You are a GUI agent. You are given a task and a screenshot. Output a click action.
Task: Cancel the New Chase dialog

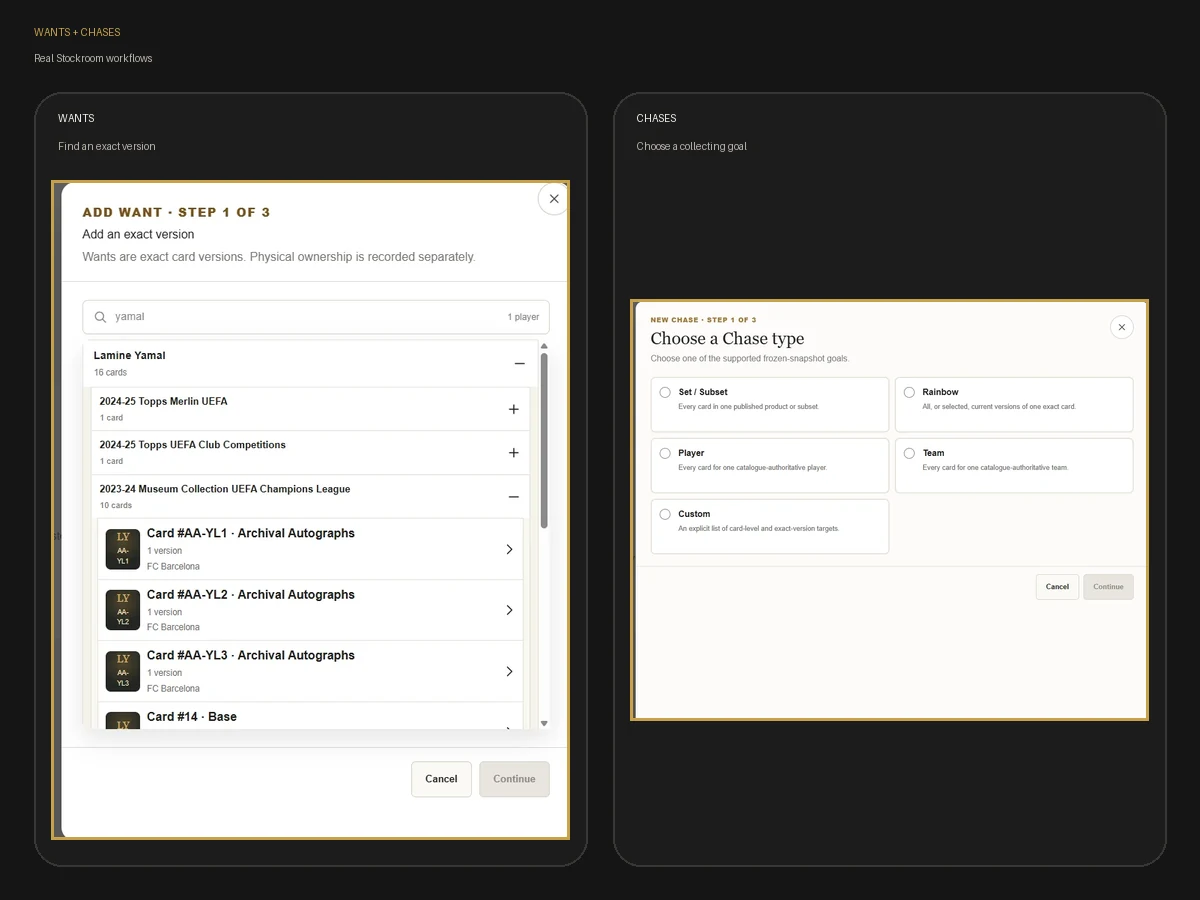(x=1057, y=587)
